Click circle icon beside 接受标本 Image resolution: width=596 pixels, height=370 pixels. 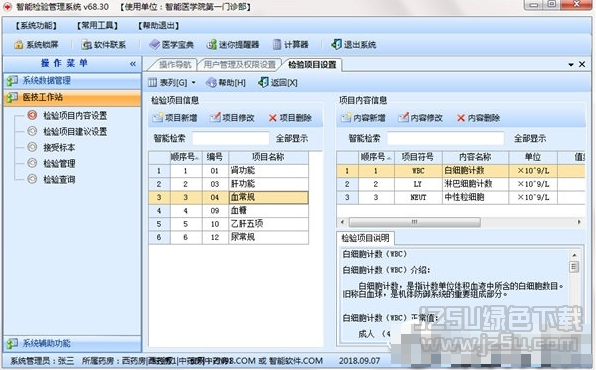point(32,147)
